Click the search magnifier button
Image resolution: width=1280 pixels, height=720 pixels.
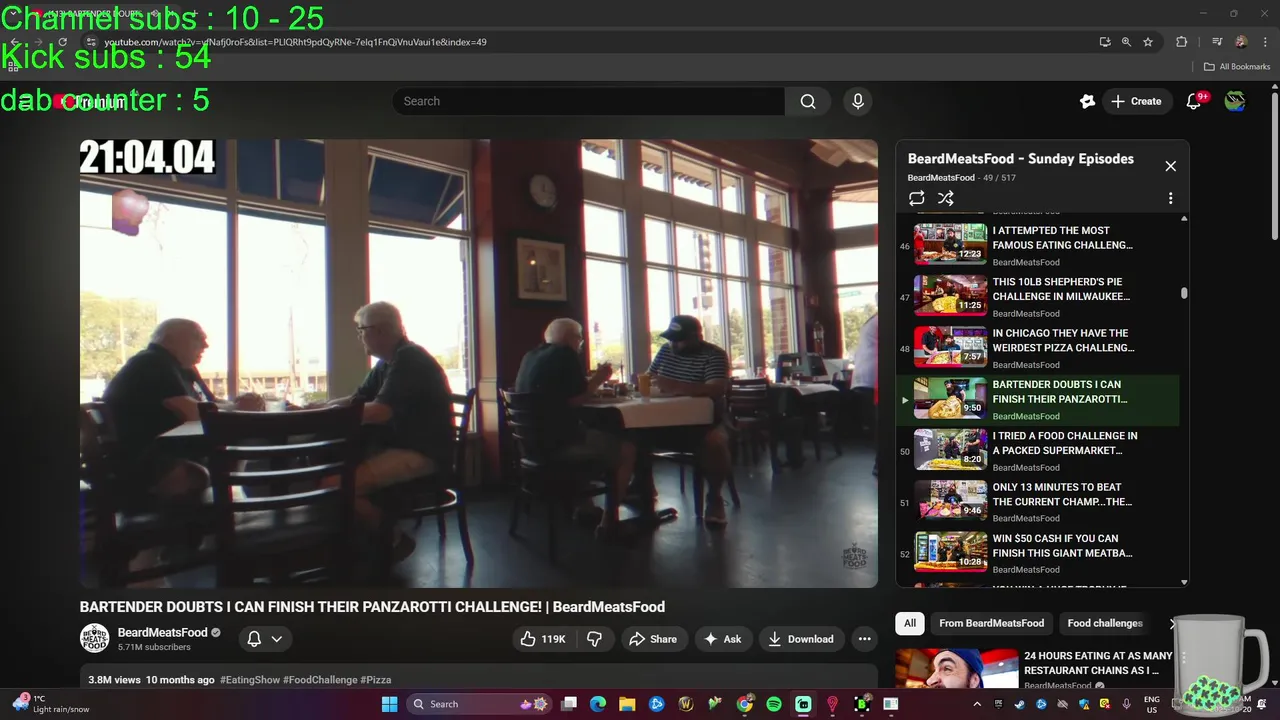[808, 101]
